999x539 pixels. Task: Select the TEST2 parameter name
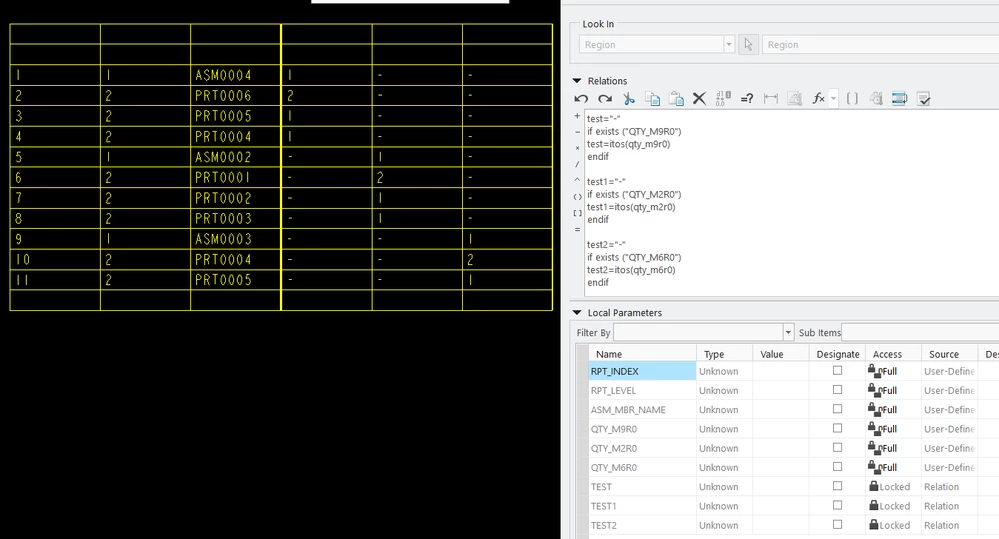(x=603, y=525)
